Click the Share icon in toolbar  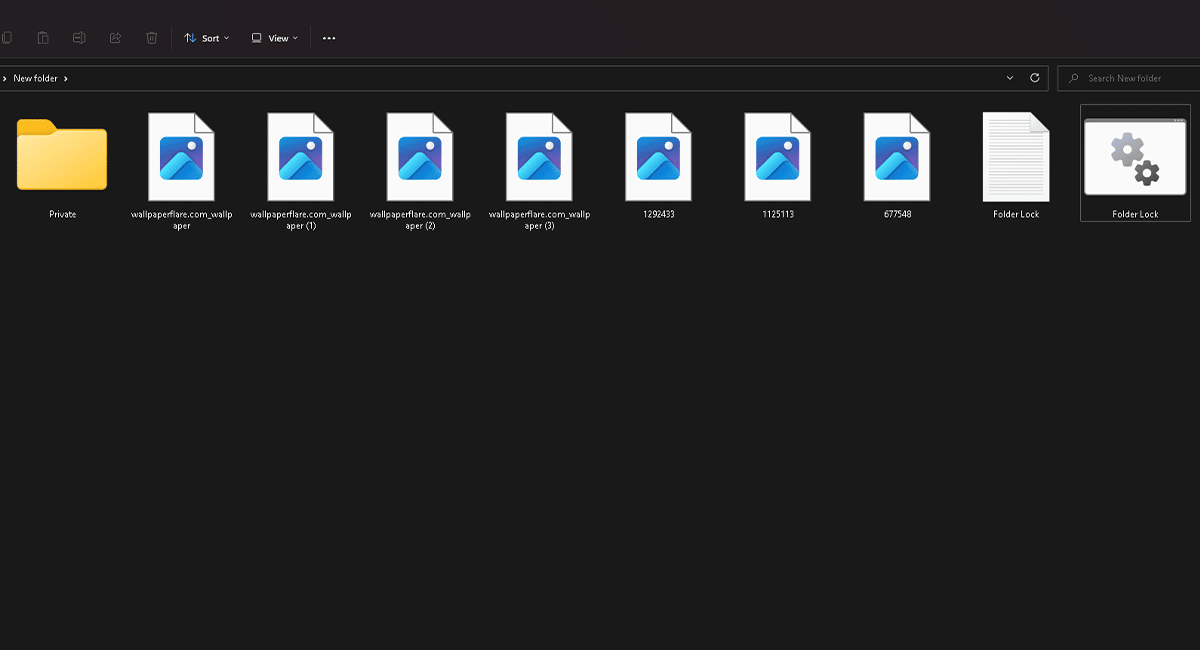click(x=115, y=38)
